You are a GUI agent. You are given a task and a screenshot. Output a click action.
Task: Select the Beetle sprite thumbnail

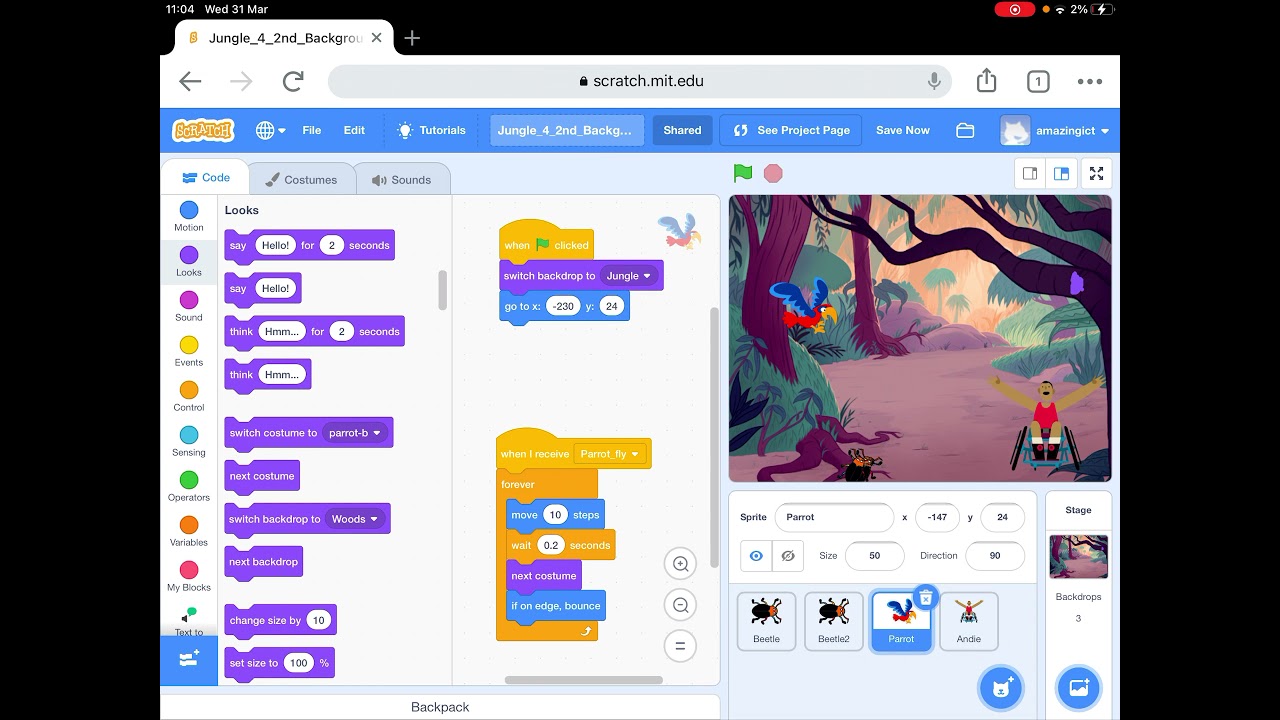coord(766,621)
